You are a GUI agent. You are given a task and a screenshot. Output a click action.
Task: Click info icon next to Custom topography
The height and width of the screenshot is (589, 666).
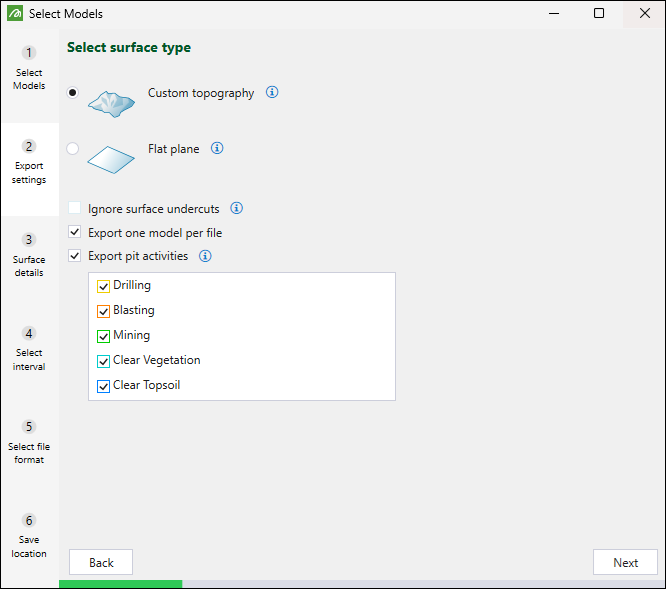tap(272, 93)
